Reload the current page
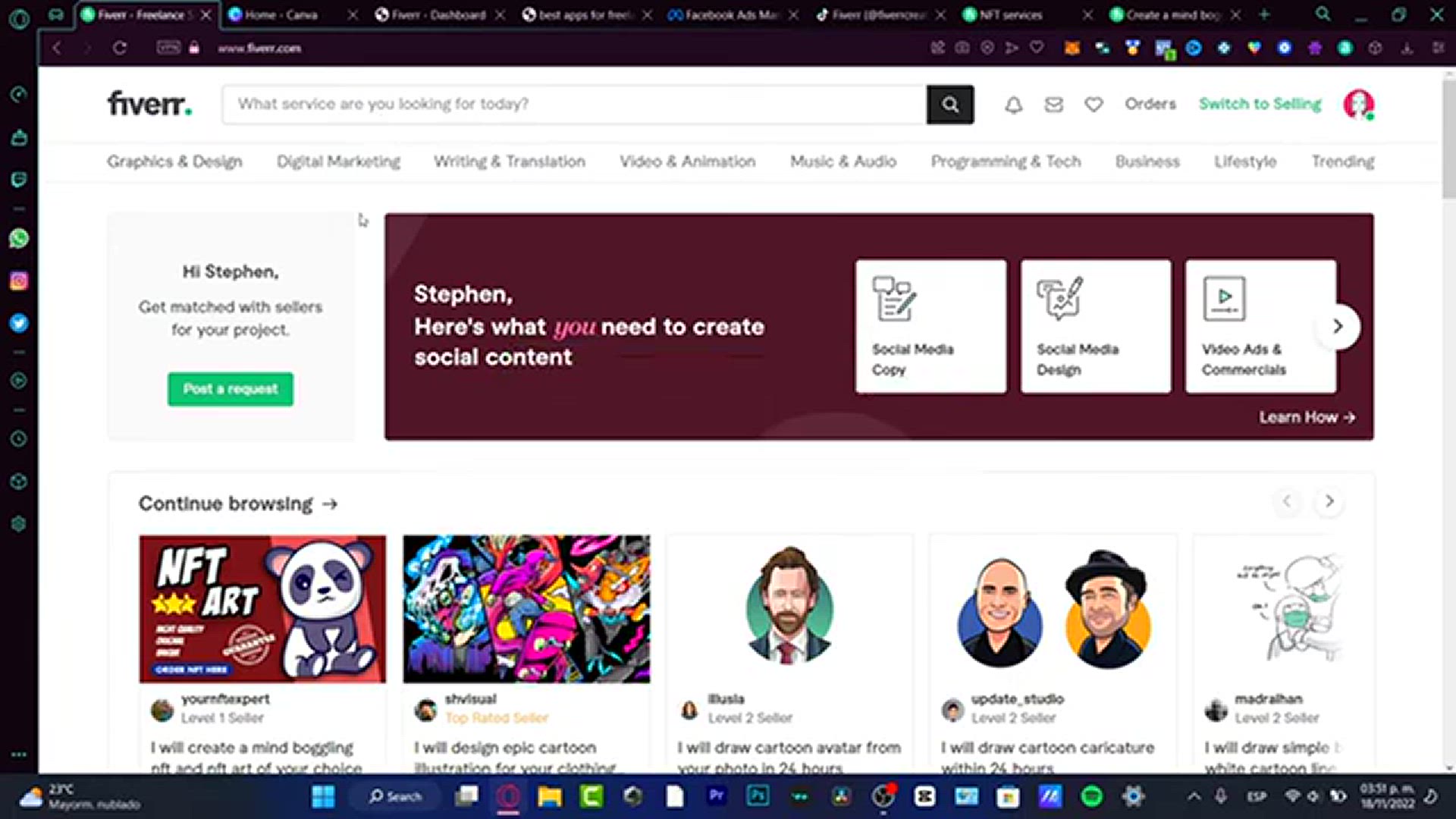Image resolution: width=1456 pixels, height=819 pixels. coord(119,48)
